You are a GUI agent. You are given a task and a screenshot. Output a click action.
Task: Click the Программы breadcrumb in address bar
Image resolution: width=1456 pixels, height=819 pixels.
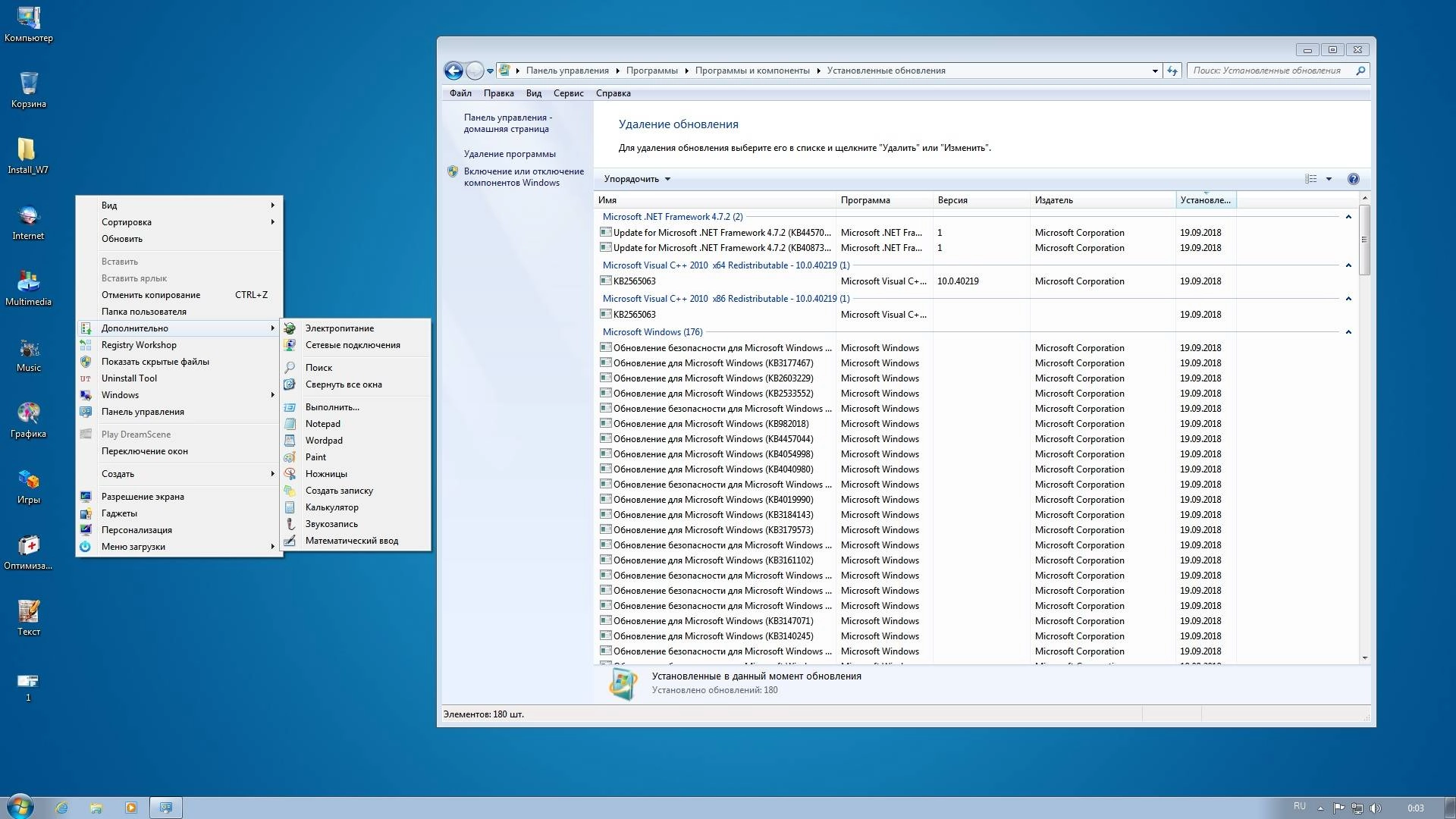(x=651, y=71)
